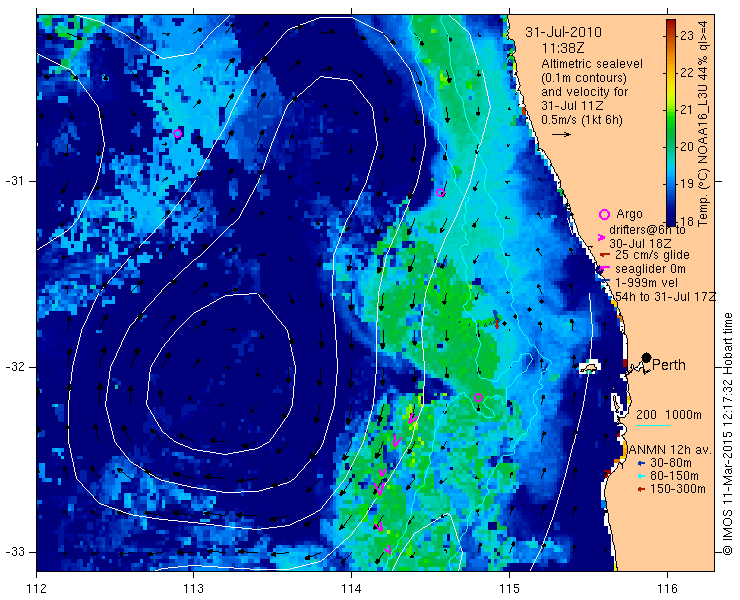Click the '30-80m' depth label
The image size is (740, 600).
point(671,463)
